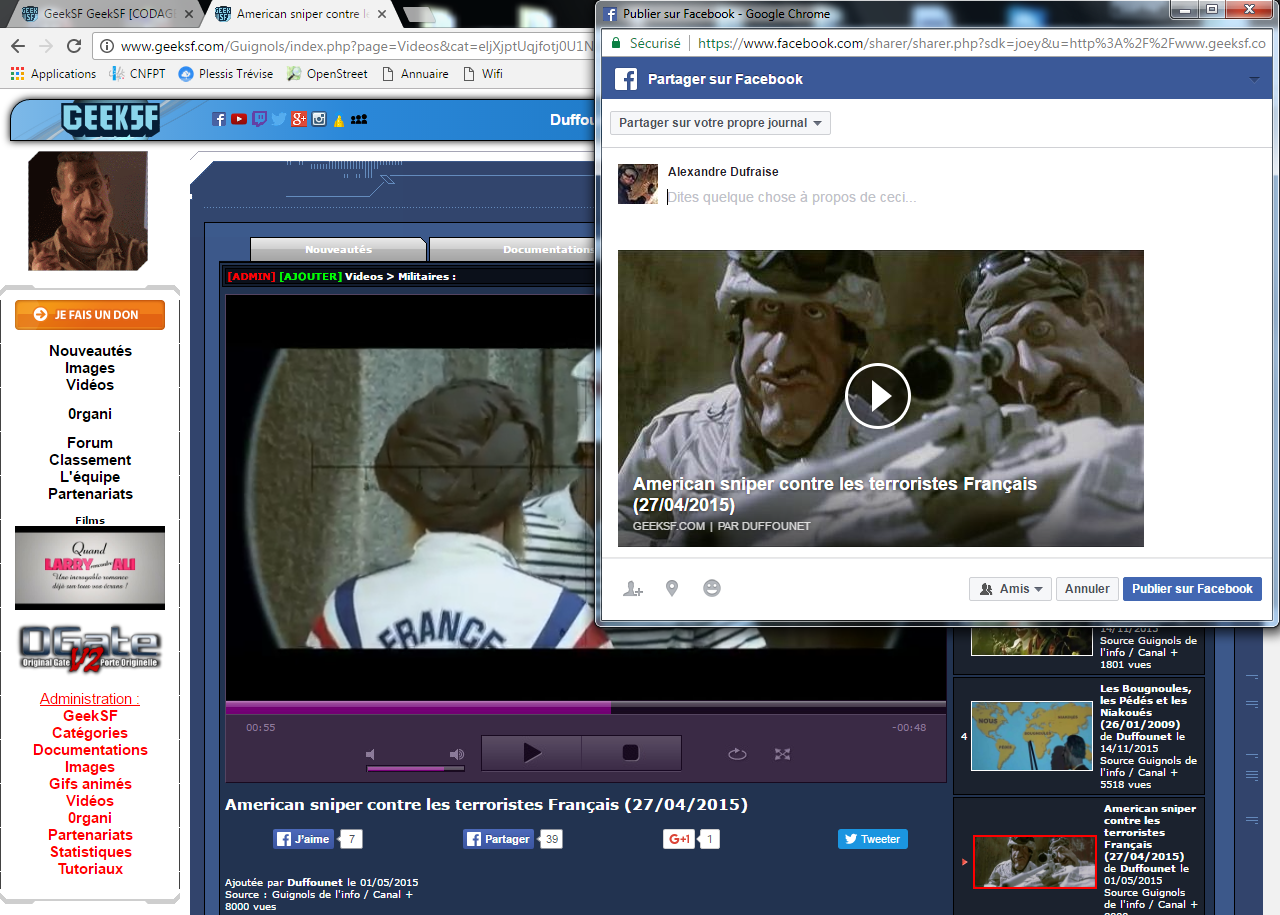This screenshot has height=915, width=1280.
Task: Adjust the video volume slider
Action: pyautogui.click(x=415, y=769)
